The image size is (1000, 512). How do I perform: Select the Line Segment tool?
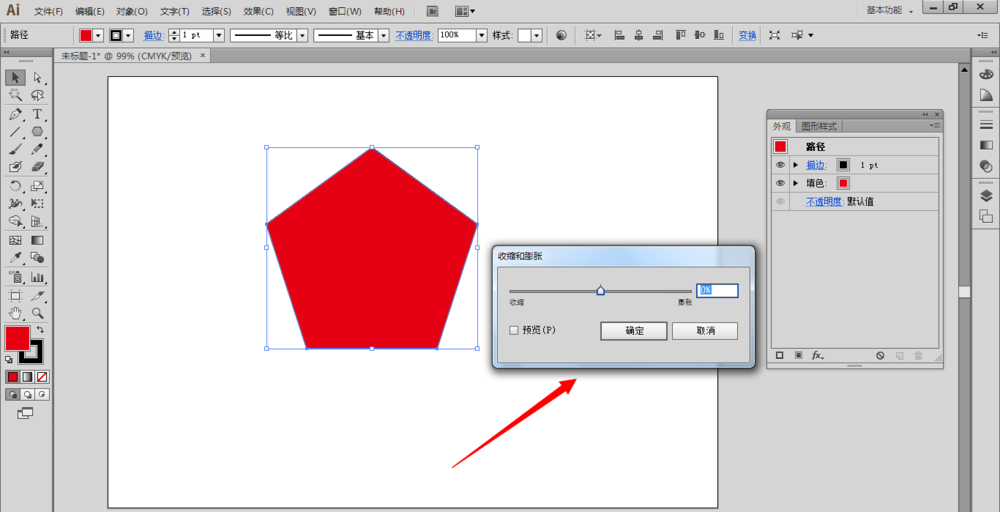tap(16, 132)
